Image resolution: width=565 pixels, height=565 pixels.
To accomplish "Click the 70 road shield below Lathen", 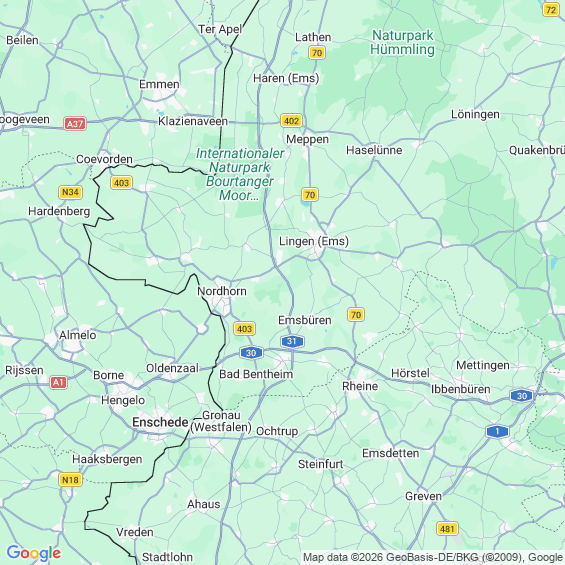I will click(x=317, y=53).
